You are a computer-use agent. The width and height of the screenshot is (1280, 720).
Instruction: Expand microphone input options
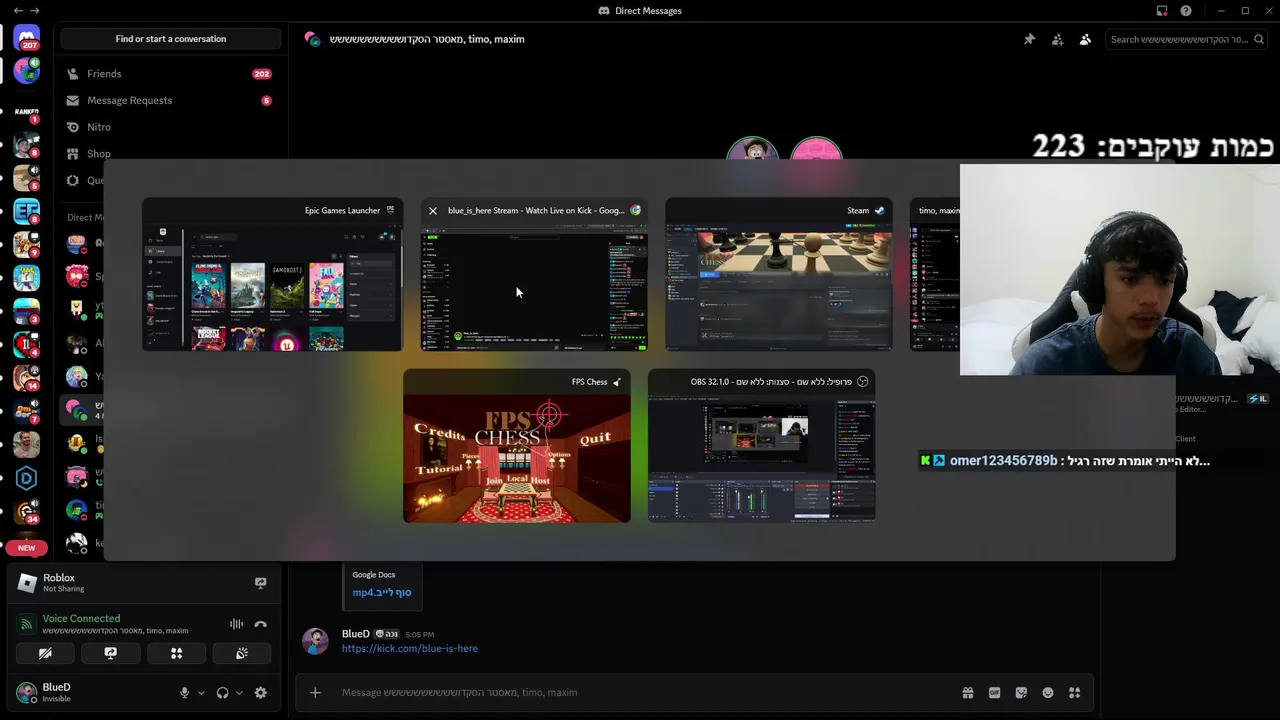coord(201,693)
